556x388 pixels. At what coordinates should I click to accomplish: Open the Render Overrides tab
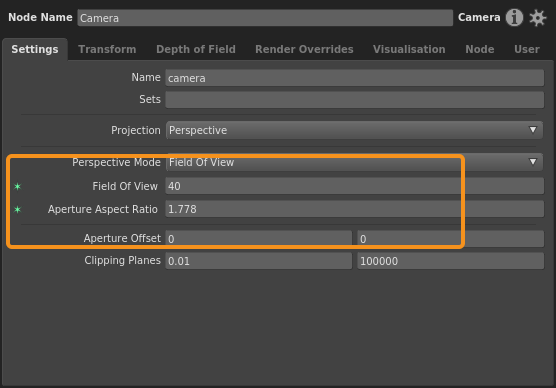tap(304, 49)
